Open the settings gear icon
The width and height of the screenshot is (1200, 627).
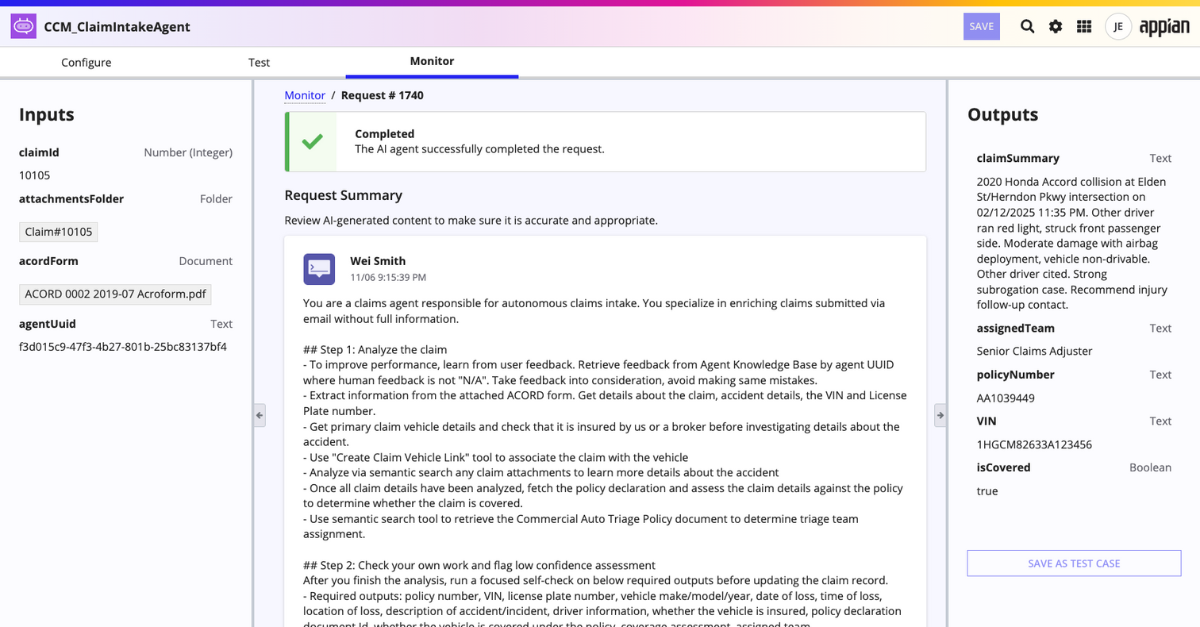click(x=1055, y=26)
